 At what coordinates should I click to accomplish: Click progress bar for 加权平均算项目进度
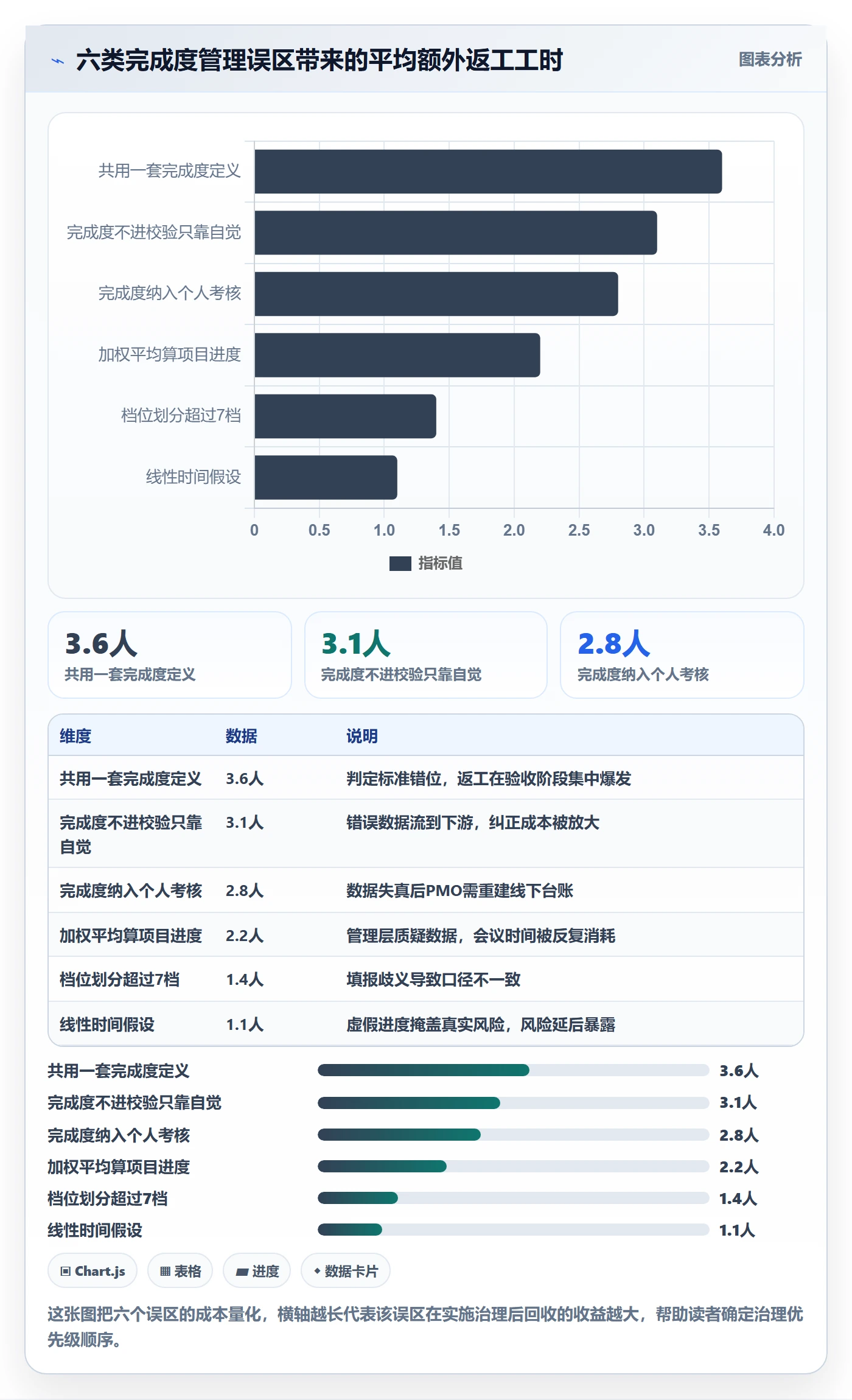point(514,1166)
